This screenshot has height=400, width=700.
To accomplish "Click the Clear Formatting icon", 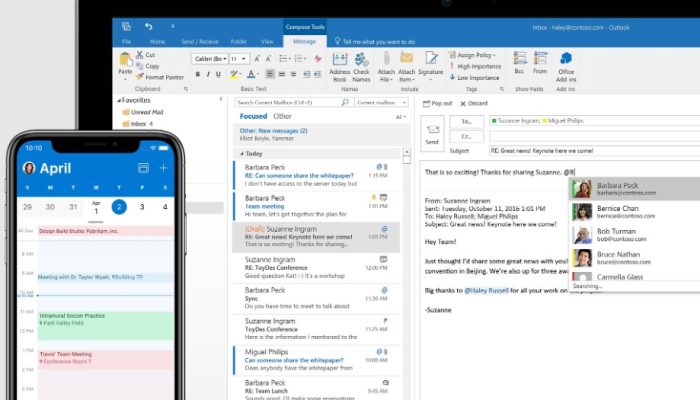I will click(317, 58).
